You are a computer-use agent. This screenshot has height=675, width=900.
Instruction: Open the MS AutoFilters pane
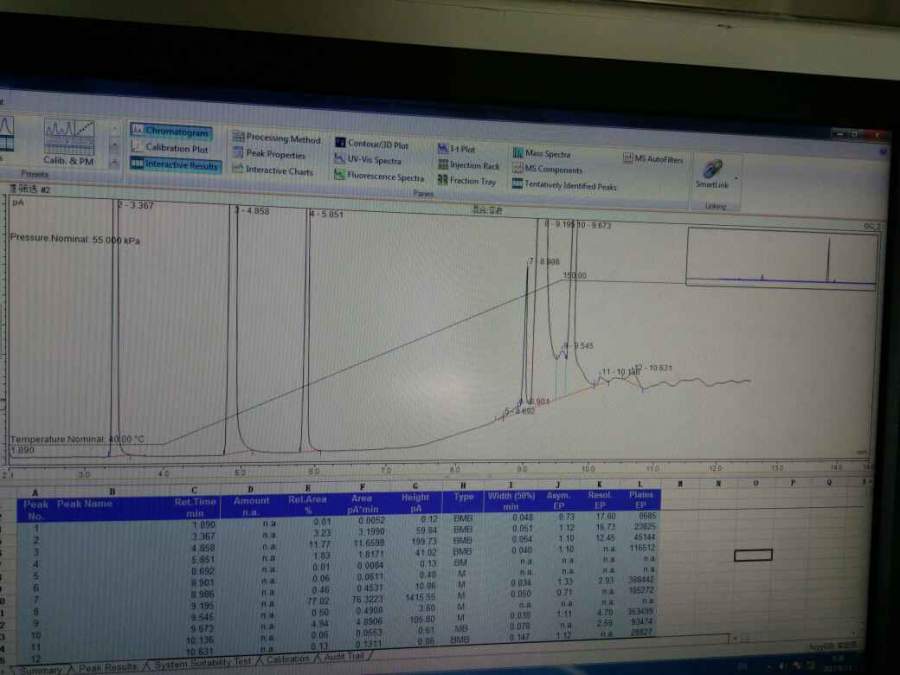tap(653, 159)
